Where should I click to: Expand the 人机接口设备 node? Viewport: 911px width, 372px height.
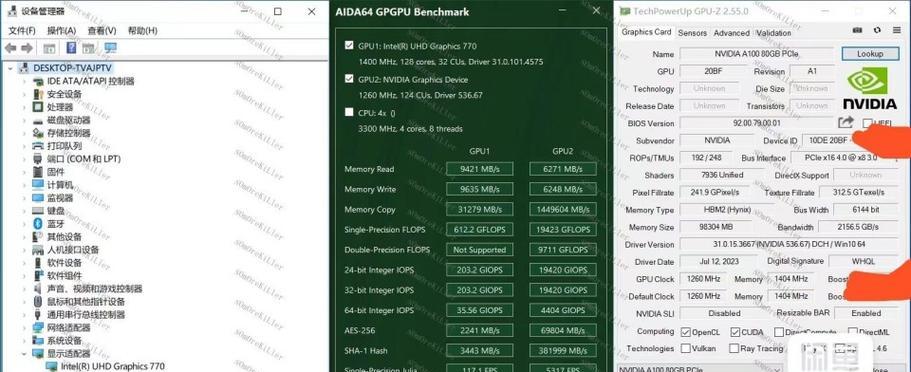coord(24,250)
